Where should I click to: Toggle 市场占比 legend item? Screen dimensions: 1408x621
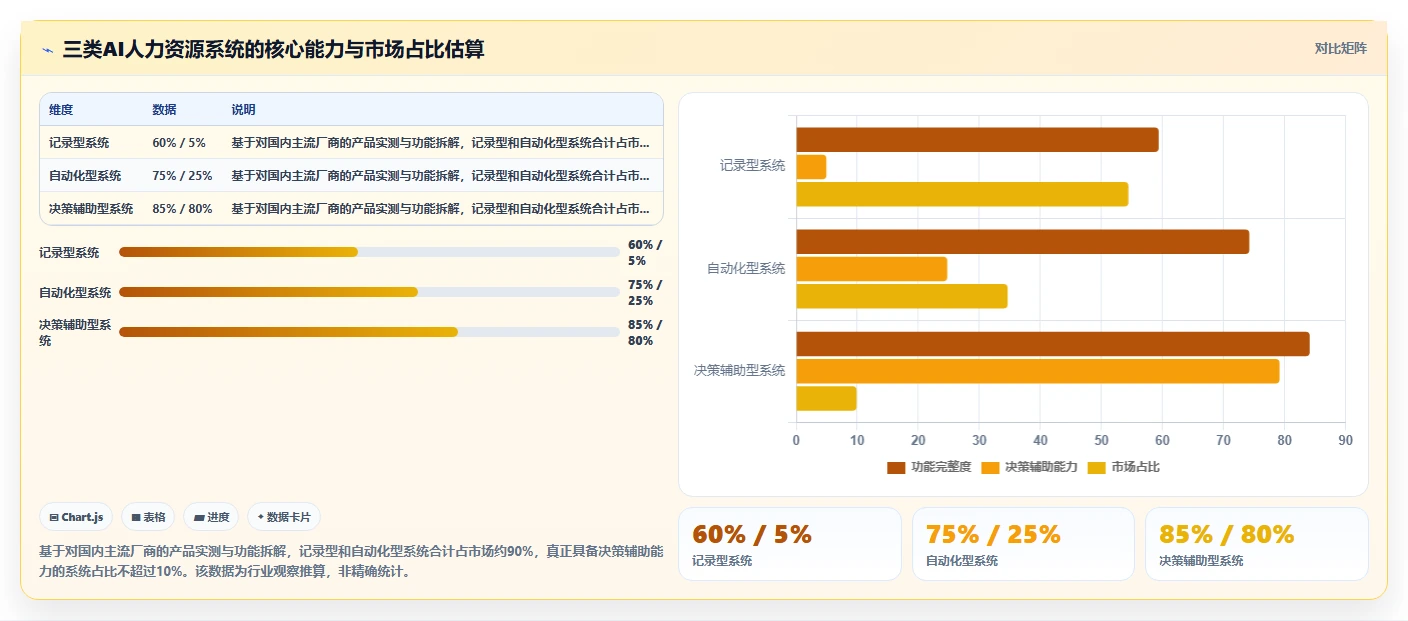(x=1124, y=467)
